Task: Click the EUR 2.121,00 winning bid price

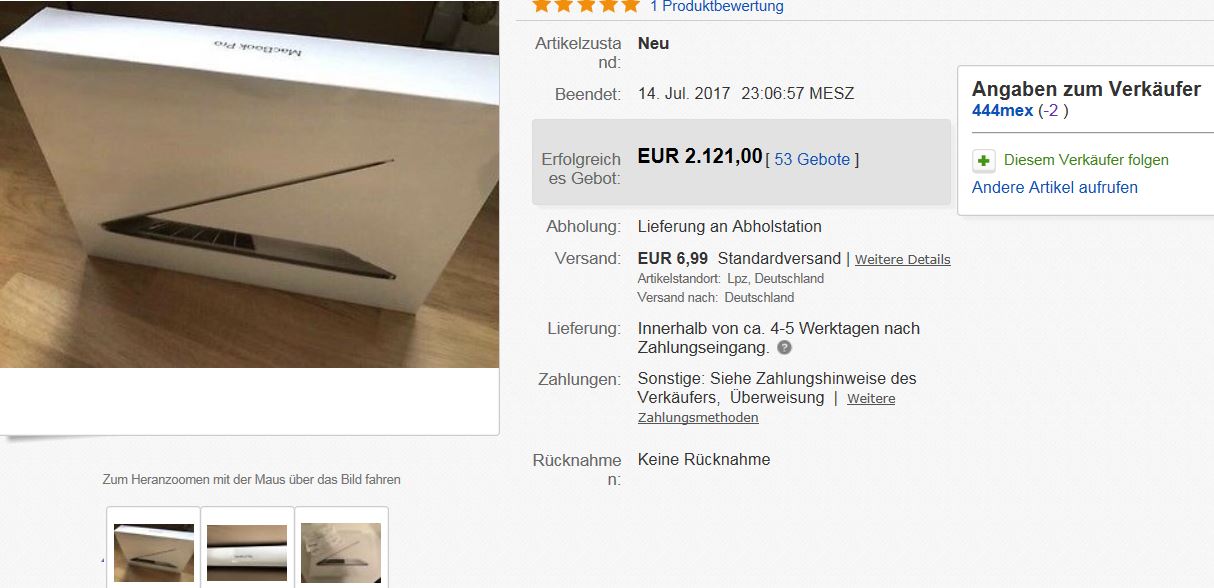Action: point(700,157)
